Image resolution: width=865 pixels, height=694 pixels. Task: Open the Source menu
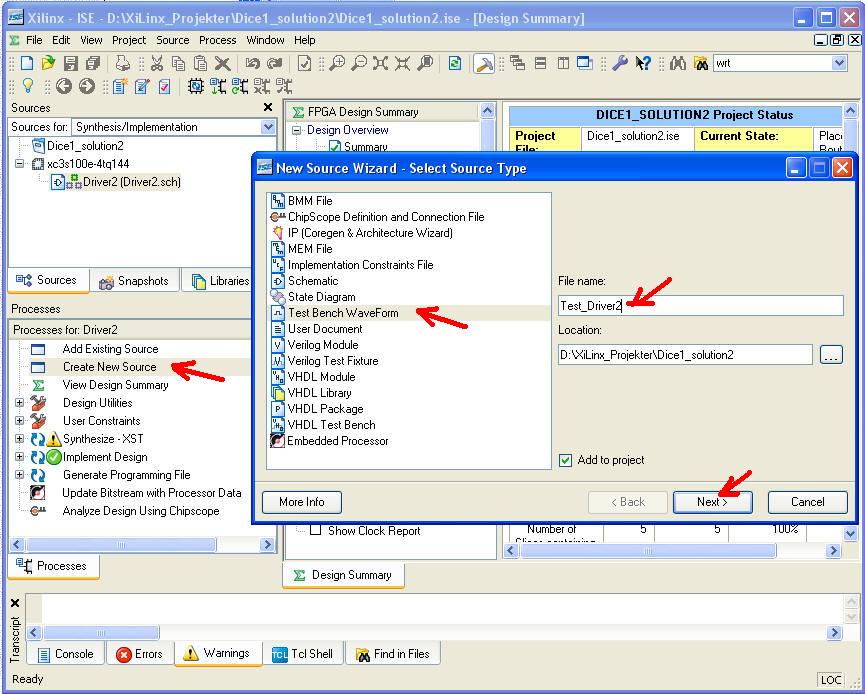point(173,40)
